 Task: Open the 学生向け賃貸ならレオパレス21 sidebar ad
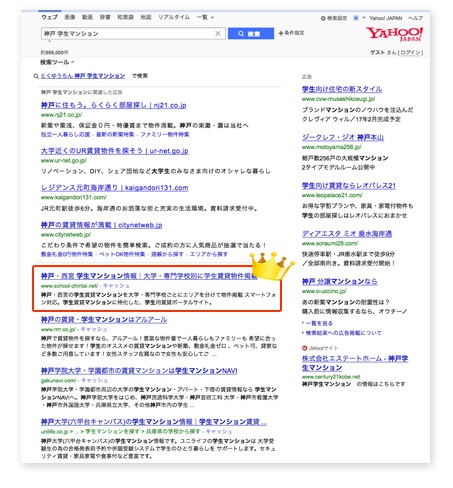[349, 186]
